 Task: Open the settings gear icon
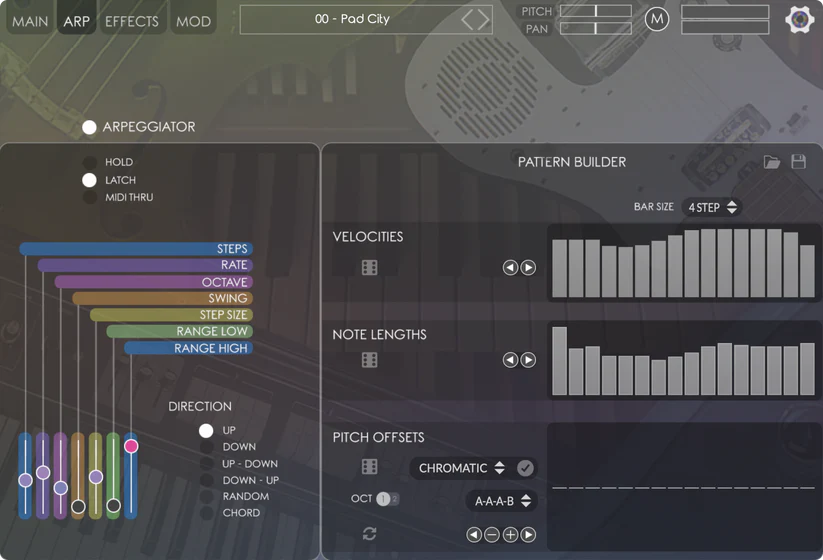coord(799,19)
